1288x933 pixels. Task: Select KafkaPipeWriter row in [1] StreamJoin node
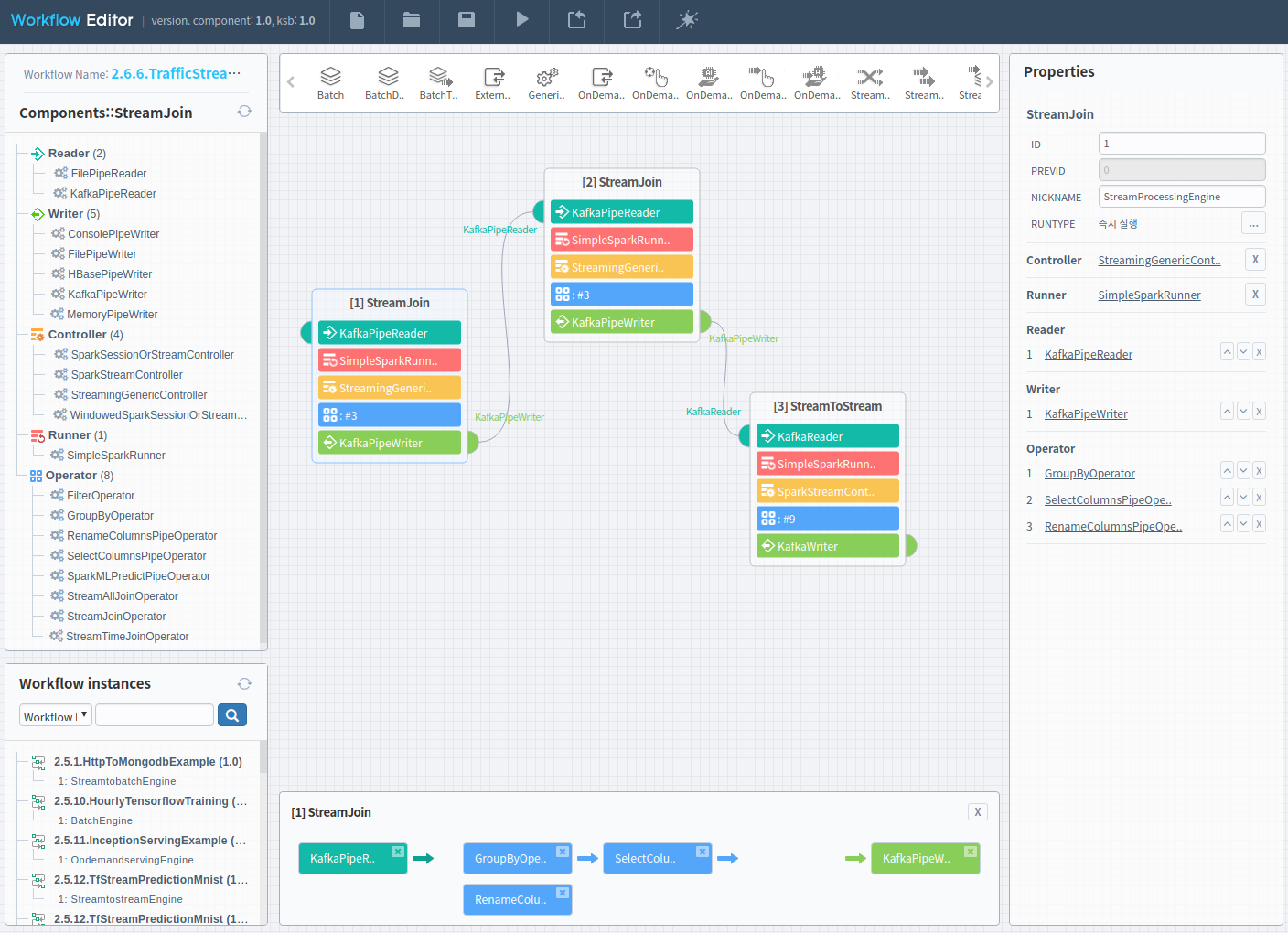coord(390,443)
